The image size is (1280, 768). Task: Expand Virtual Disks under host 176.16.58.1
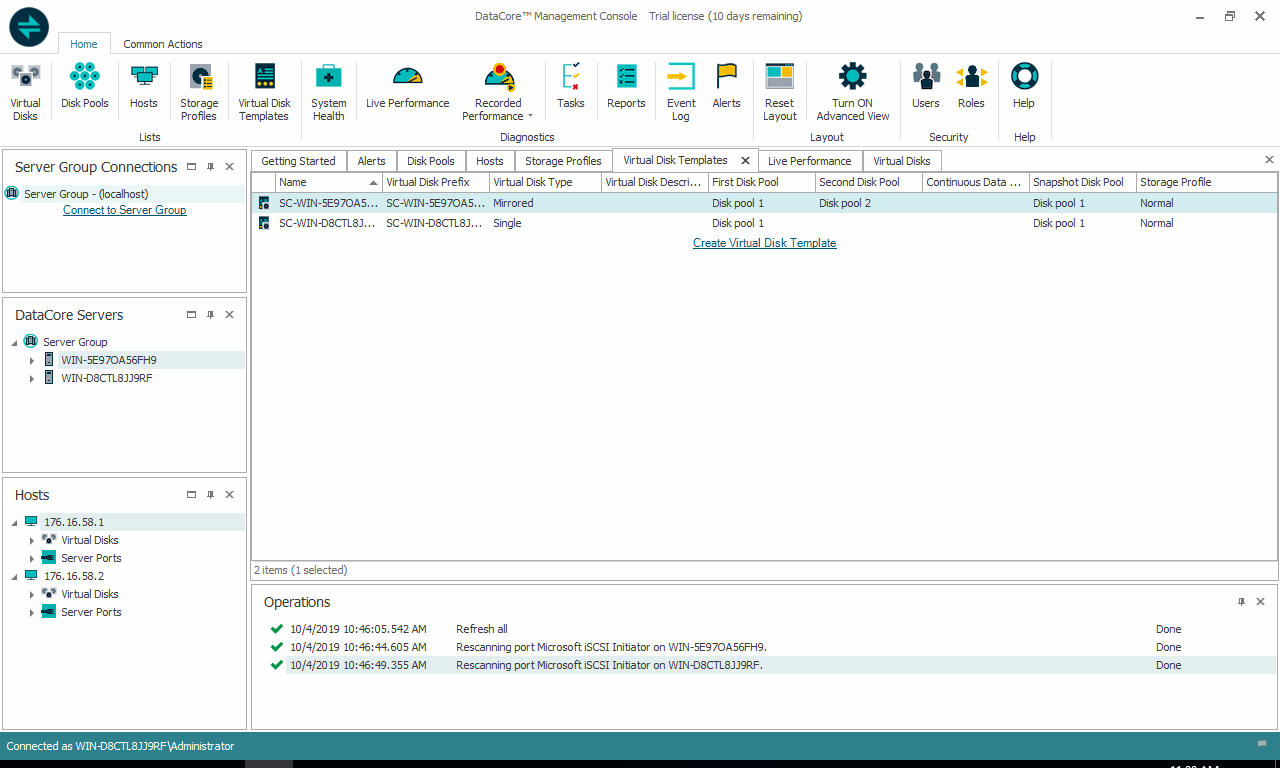pyautogui.click(x=32, y=540)
